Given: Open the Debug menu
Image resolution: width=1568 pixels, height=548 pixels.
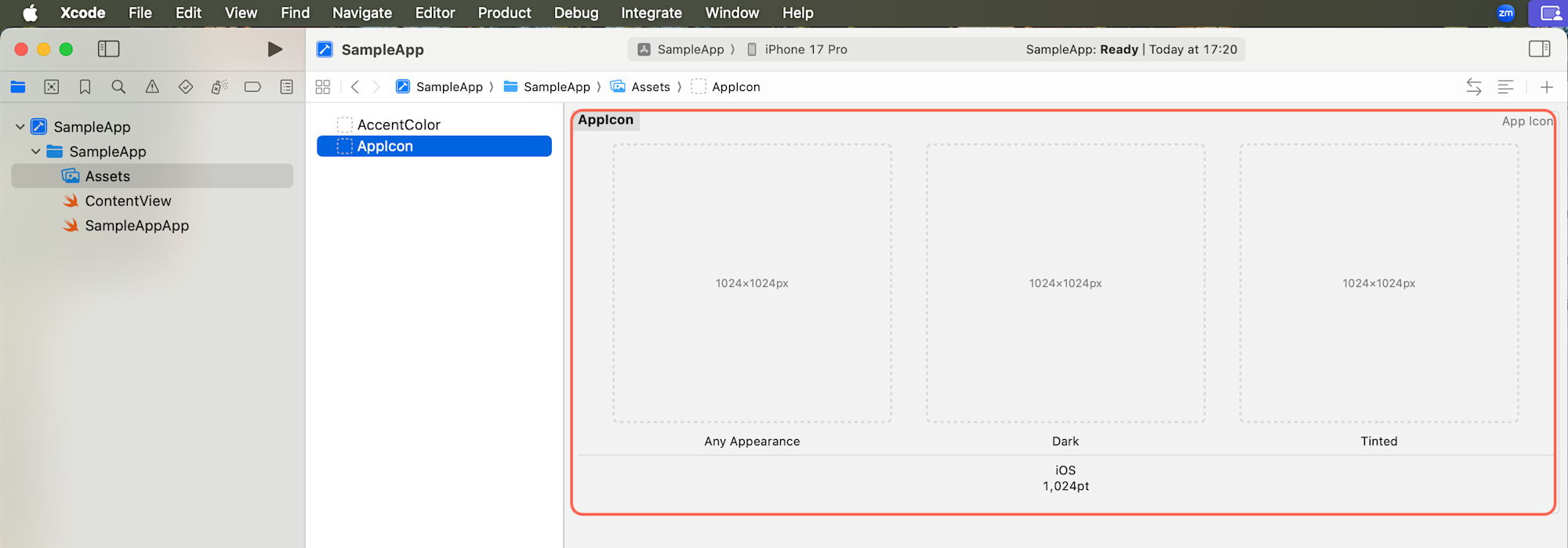Looking at the screenshot, I should pyautogui.click(x=576, y=13).
